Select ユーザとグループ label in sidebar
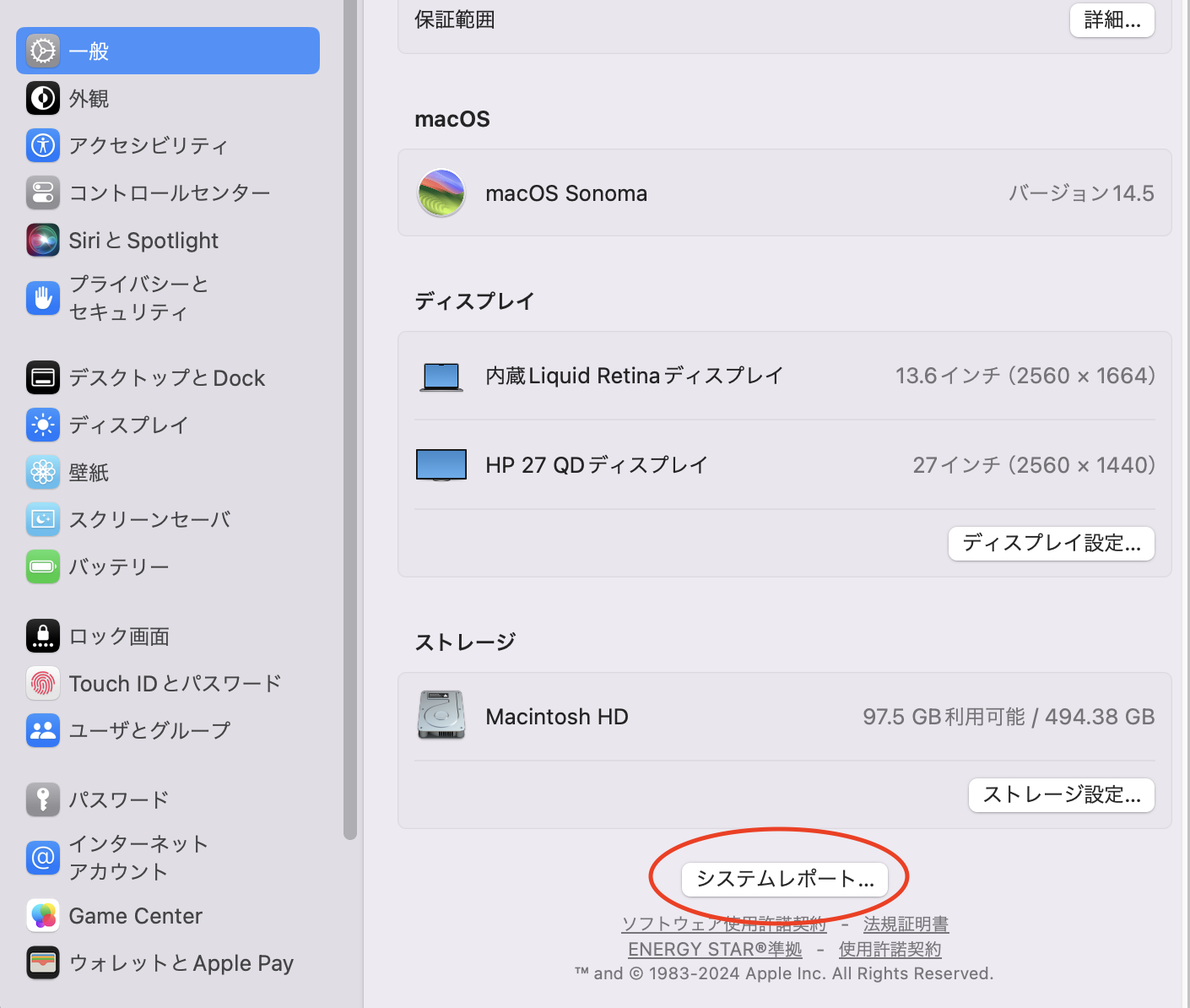Viewport: 1190px width, 1008px height. coord(149,730)
